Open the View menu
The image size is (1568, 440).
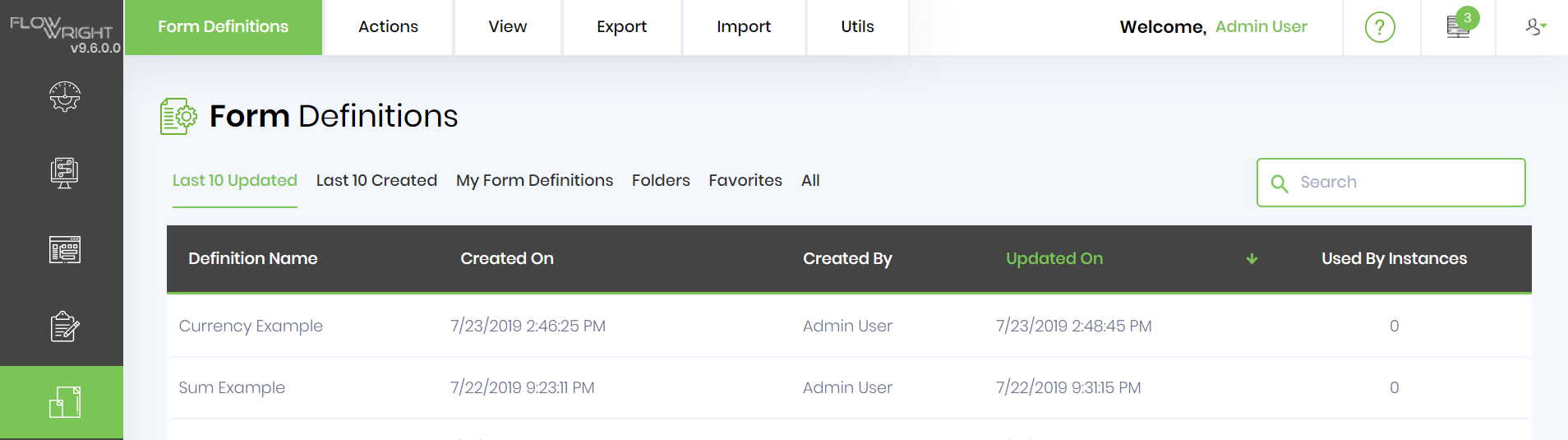(507, 27)
